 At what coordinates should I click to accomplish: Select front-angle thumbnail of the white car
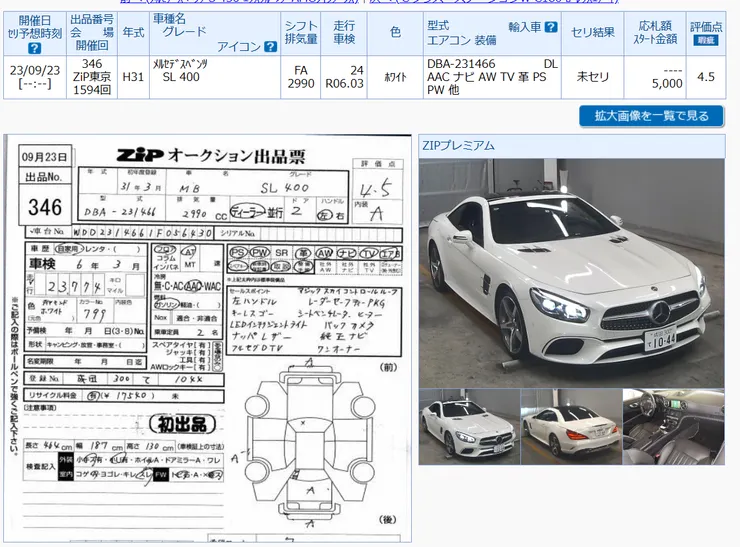(469, 427)
